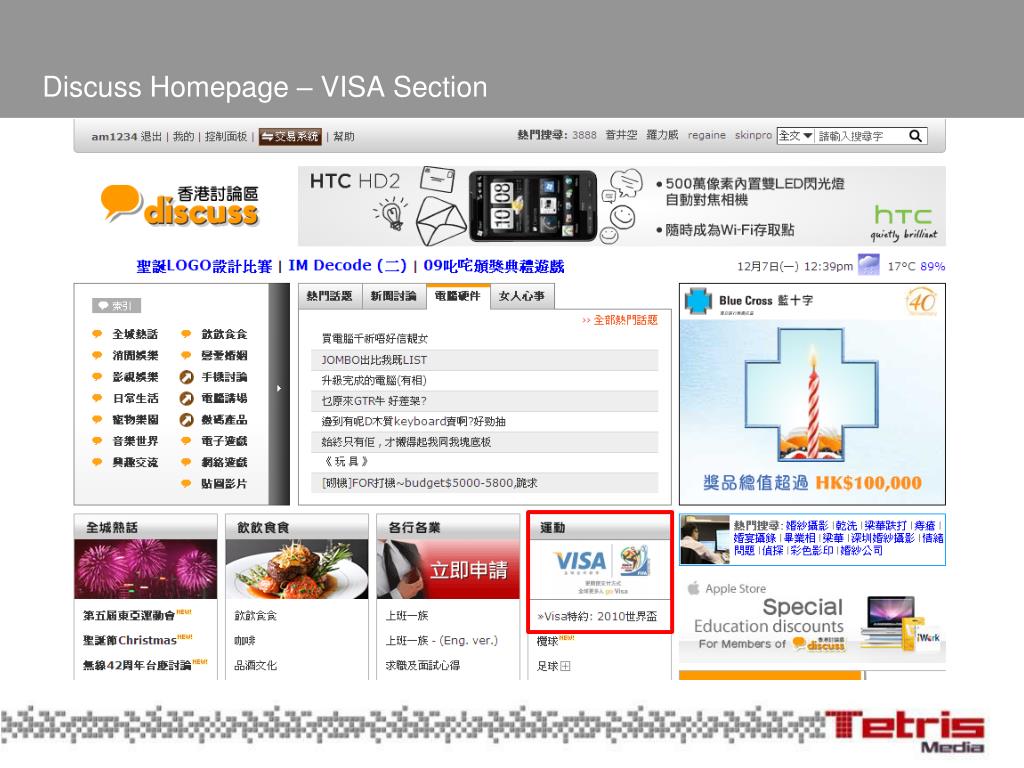Open 品酒文化 forum link
Screen dimensions: 1024x768
tap(255, 665)
